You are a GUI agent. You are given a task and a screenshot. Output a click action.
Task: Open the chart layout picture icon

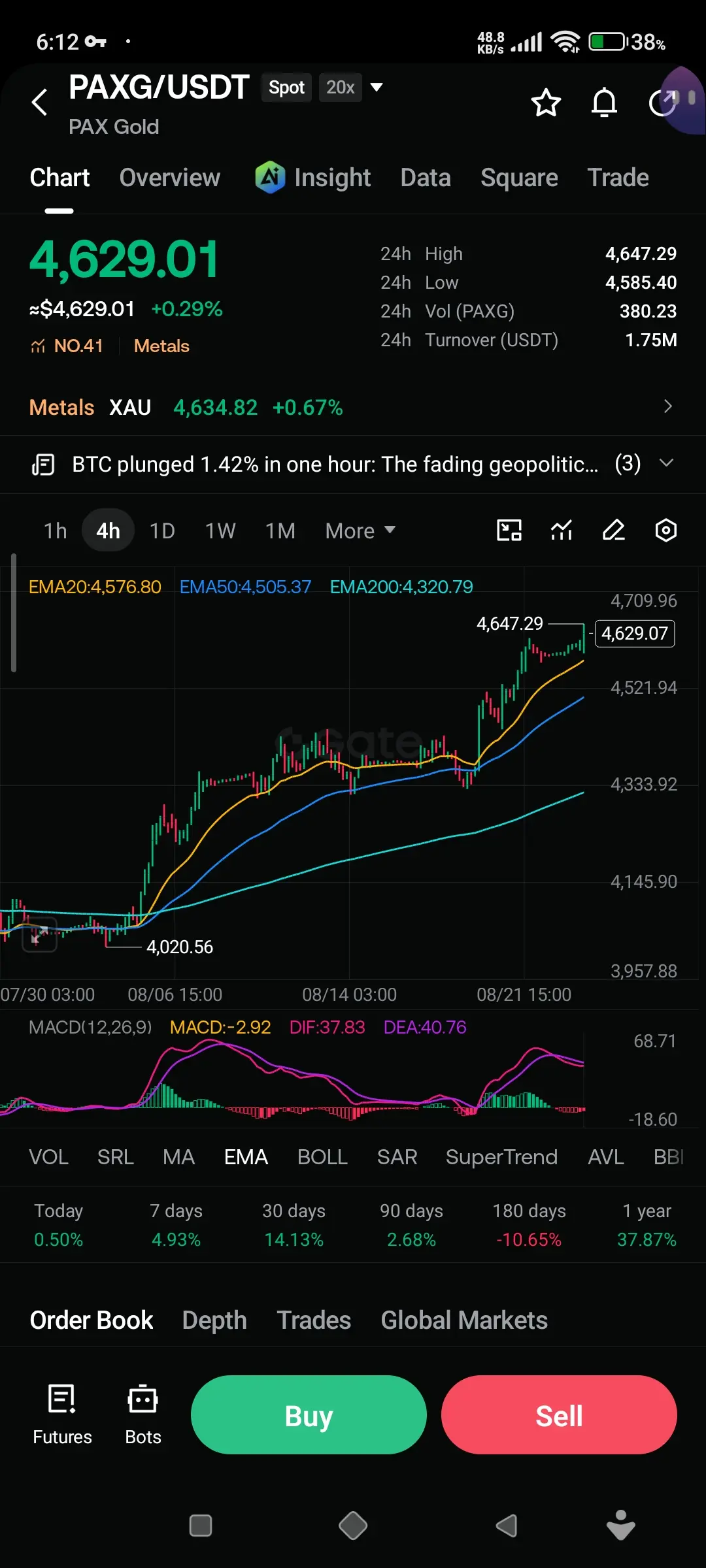[x=509, y=530]
